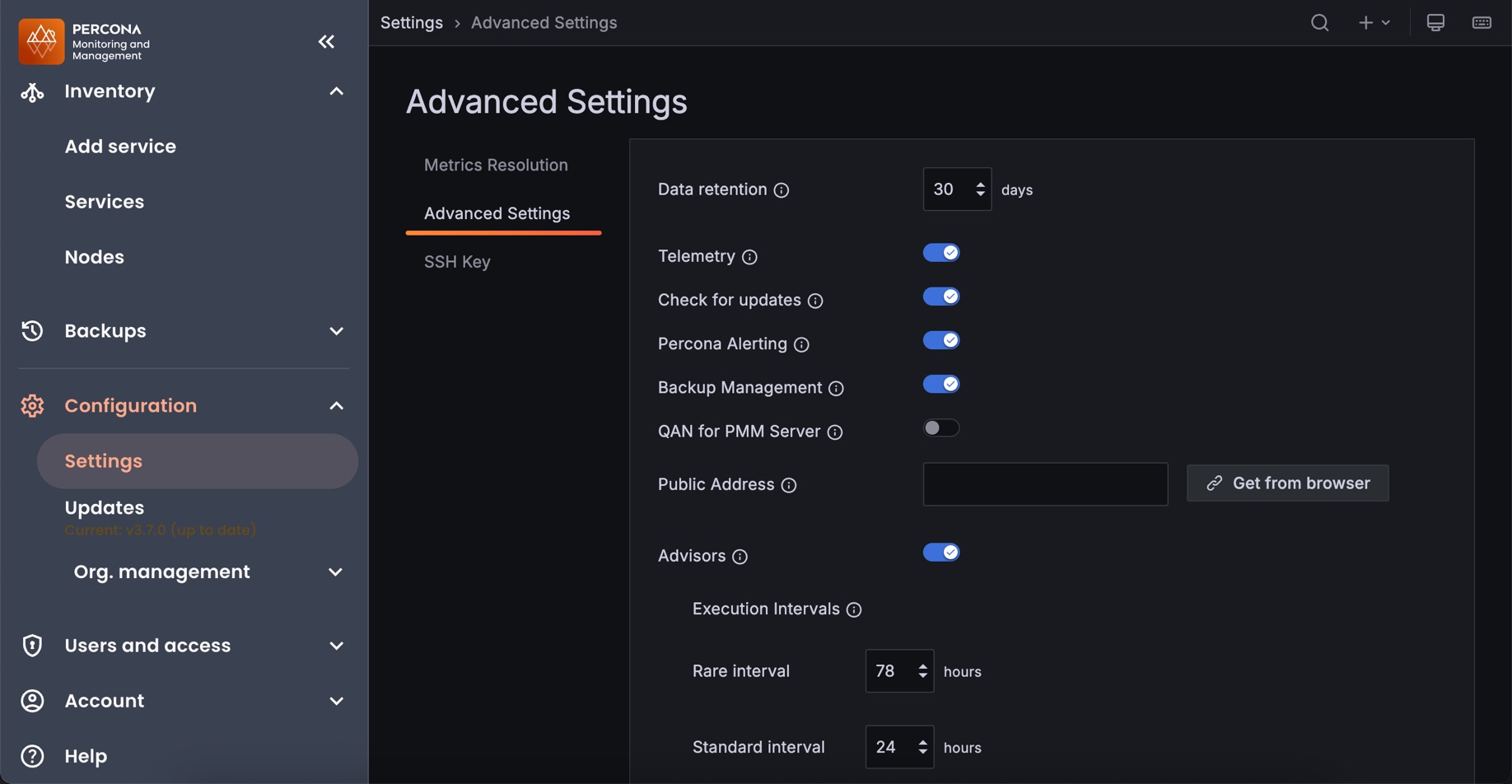The width and height of the screenshot is (1512, 784).
Task: Show info for QAN for PMM Server
Action: (x=835, y=432)
